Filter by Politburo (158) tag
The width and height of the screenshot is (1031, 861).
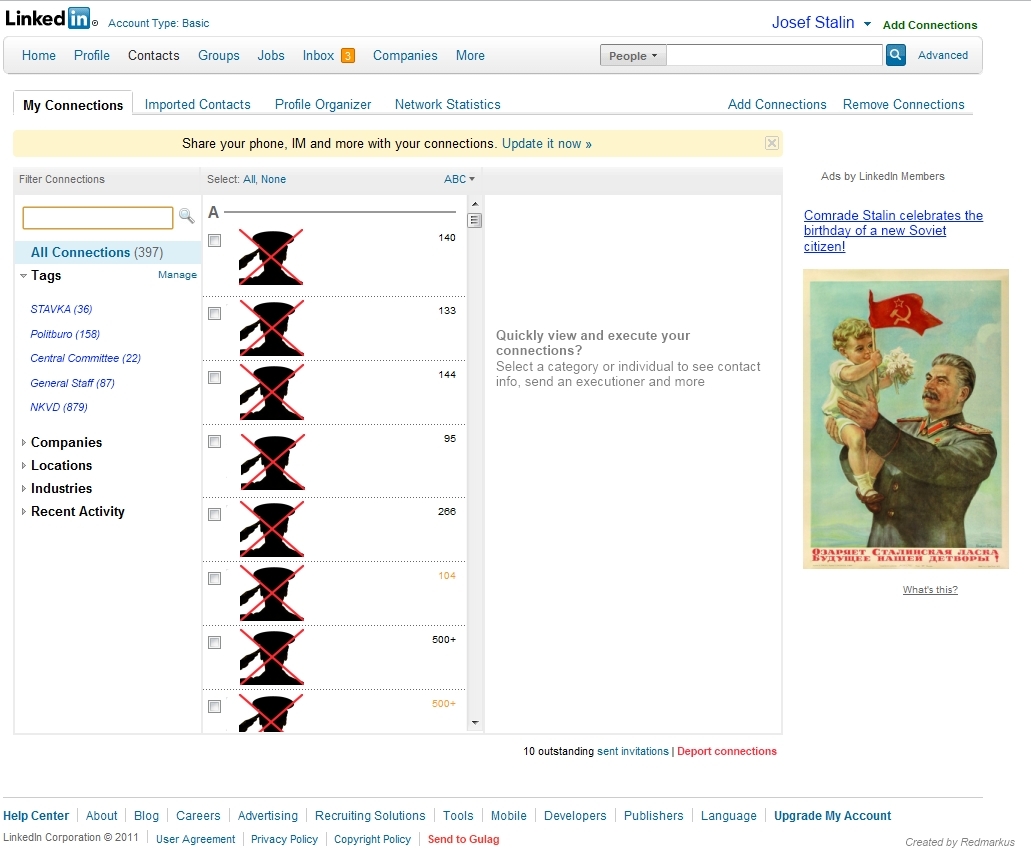[x=65, y=334]
